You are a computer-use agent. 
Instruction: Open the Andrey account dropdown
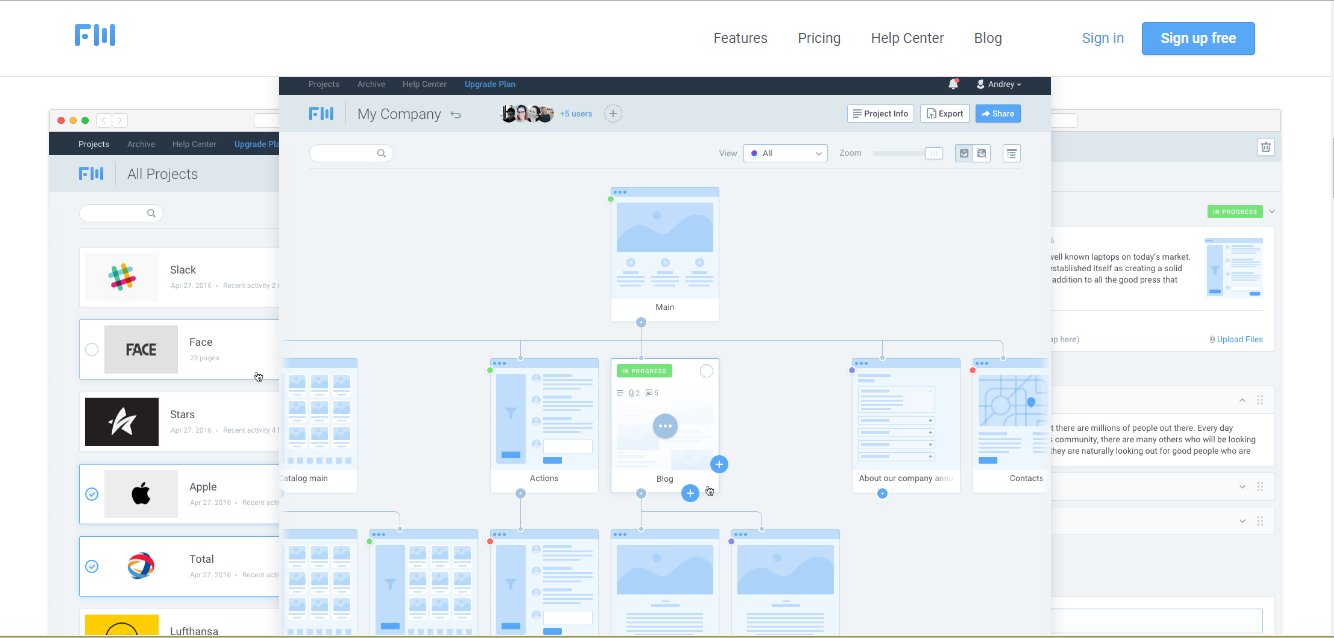[999, 84]
